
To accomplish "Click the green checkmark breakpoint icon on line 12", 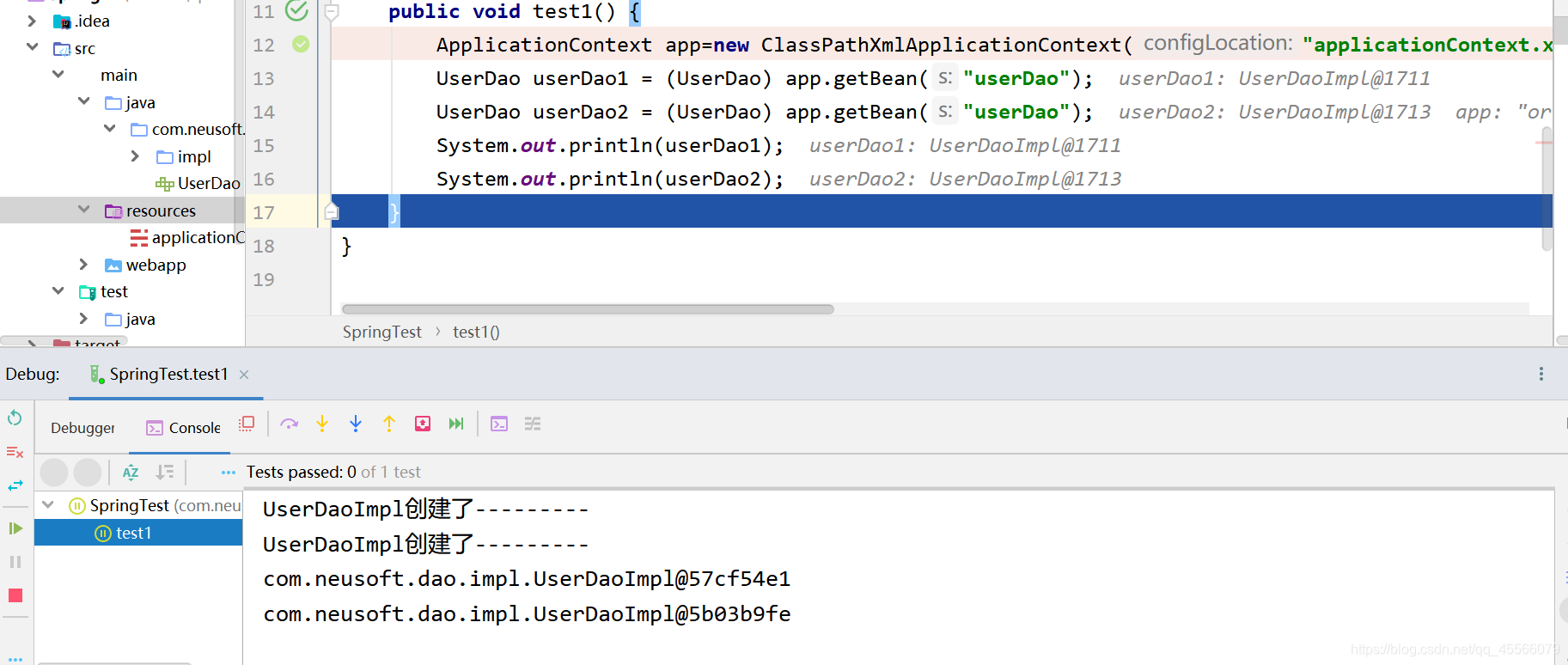I will tap(301, 44).
